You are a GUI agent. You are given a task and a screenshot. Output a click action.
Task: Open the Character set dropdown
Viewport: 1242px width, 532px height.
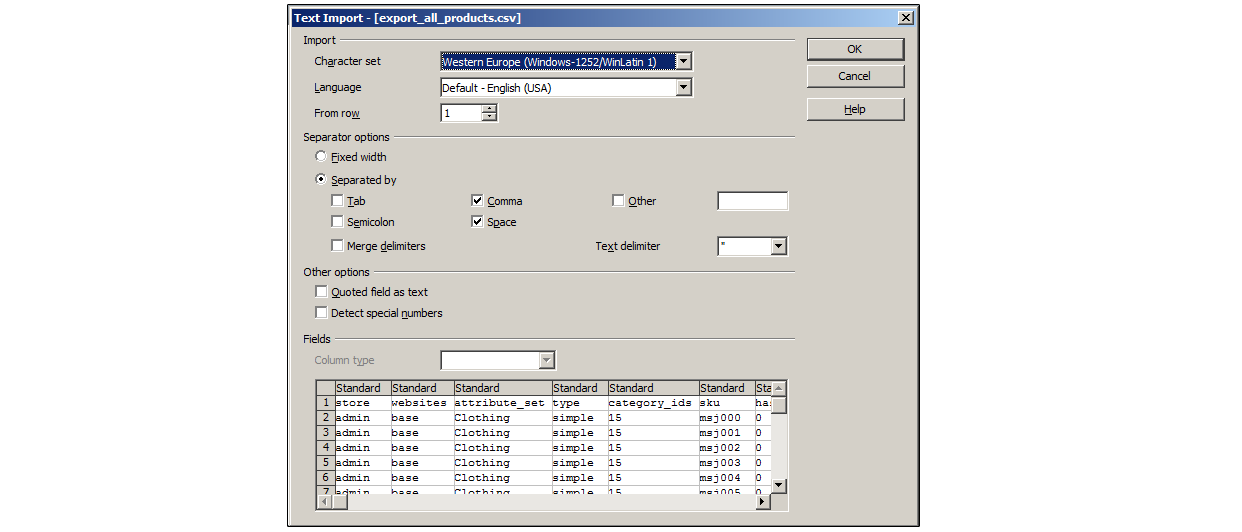point(683,62)
